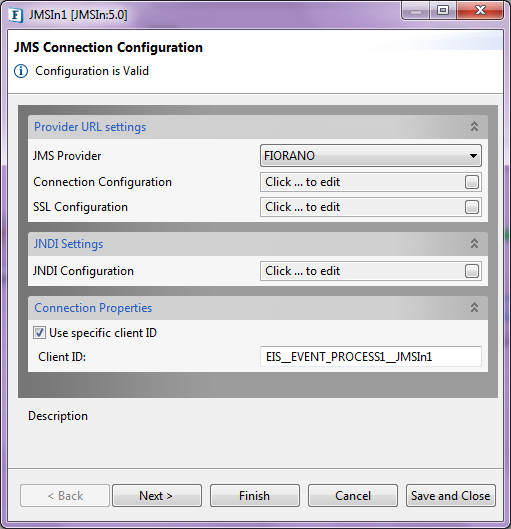
Task: Select the JNDI Settings header title
Action: pyautogui.click(x=68, y=244)
